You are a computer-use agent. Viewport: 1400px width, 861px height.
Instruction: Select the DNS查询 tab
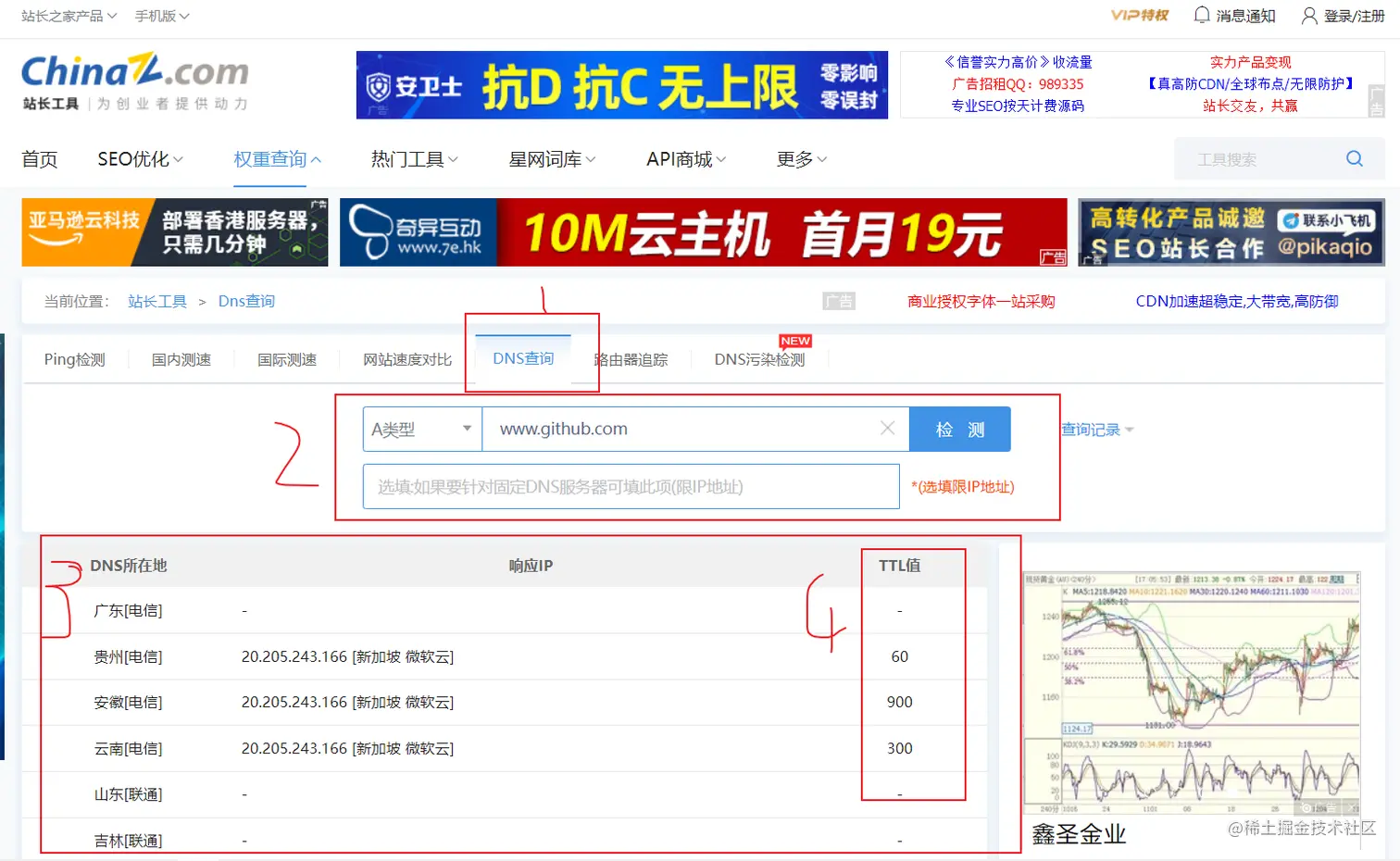tap(523, 358)
